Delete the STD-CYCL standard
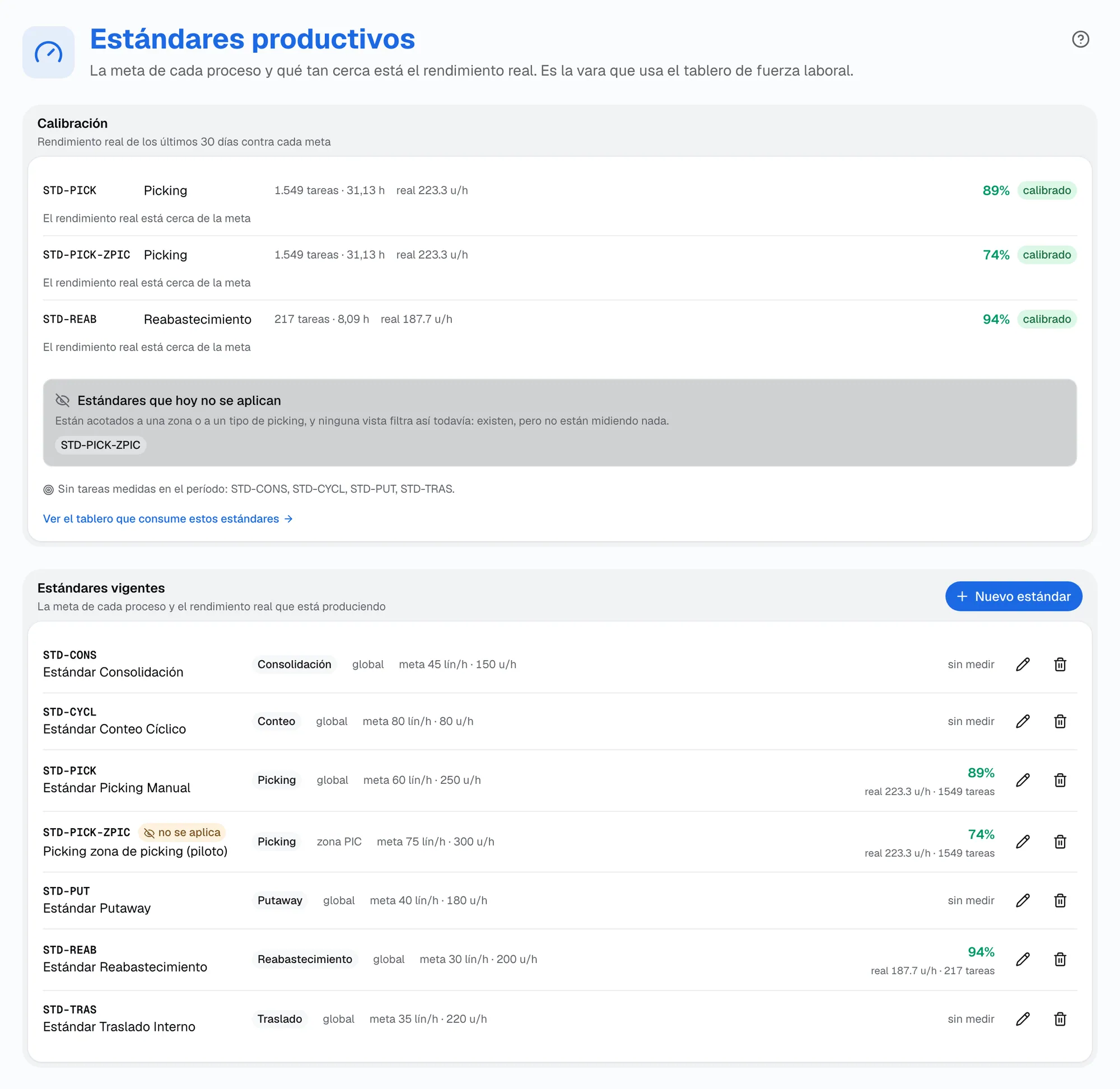 [1060, 721]
